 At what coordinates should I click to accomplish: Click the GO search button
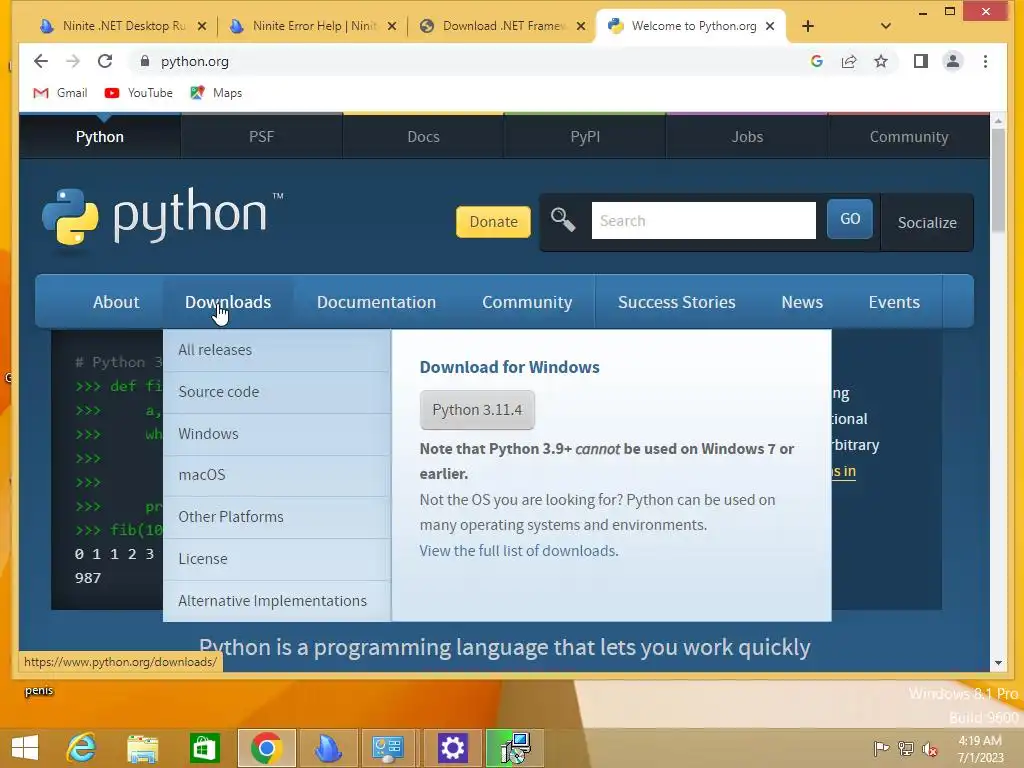coord(850,219)
